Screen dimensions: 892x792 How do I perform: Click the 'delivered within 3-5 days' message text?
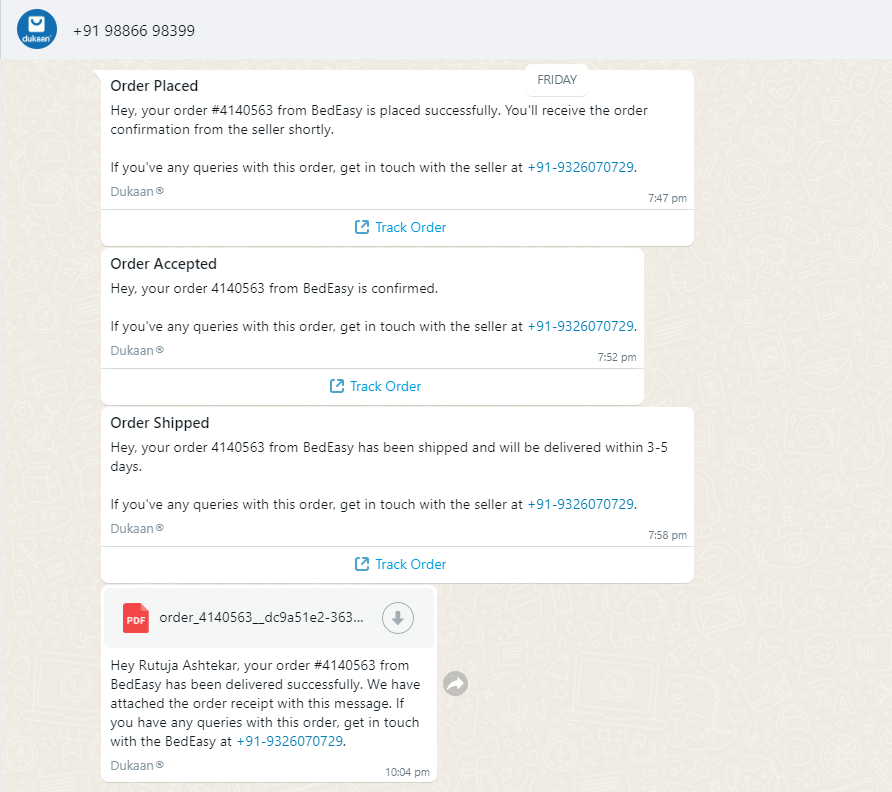[389, 457]
